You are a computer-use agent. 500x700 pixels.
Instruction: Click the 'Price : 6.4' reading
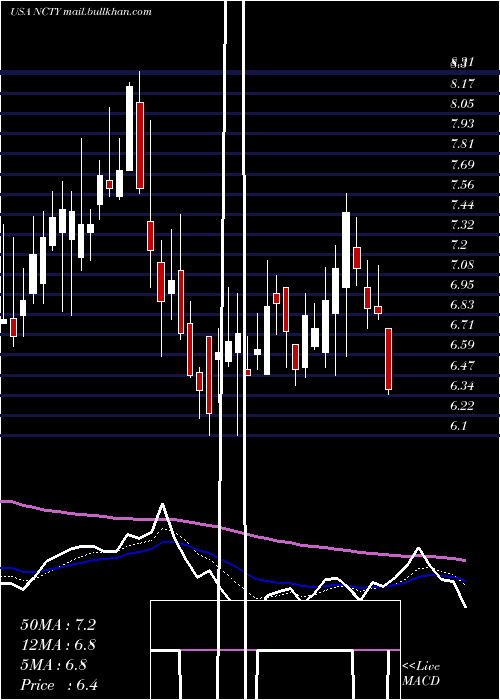pos(59,685)
